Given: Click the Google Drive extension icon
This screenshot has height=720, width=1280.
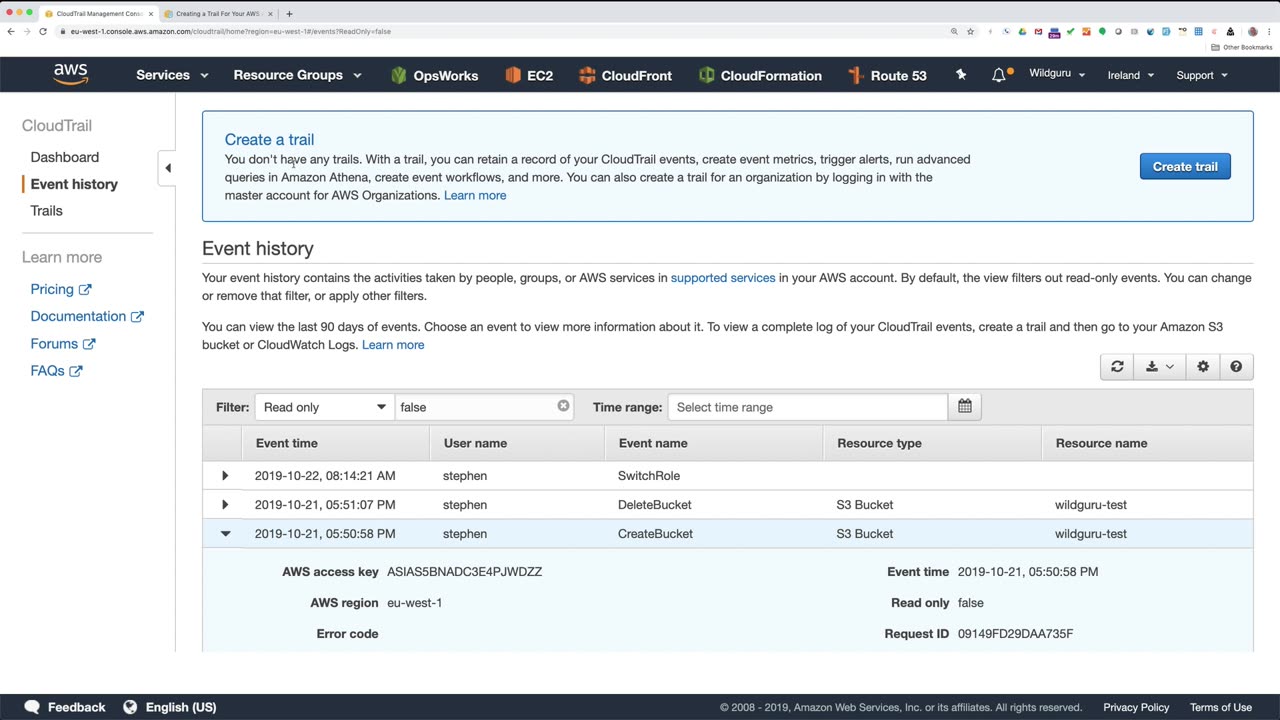Looking at the screenshot, I should pos(1022,31).
